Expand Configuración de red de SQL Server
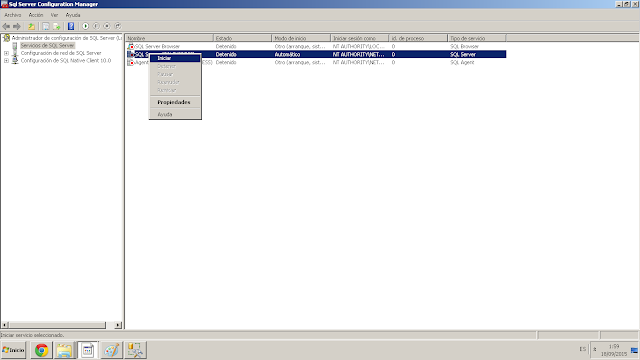 (6, 53)
